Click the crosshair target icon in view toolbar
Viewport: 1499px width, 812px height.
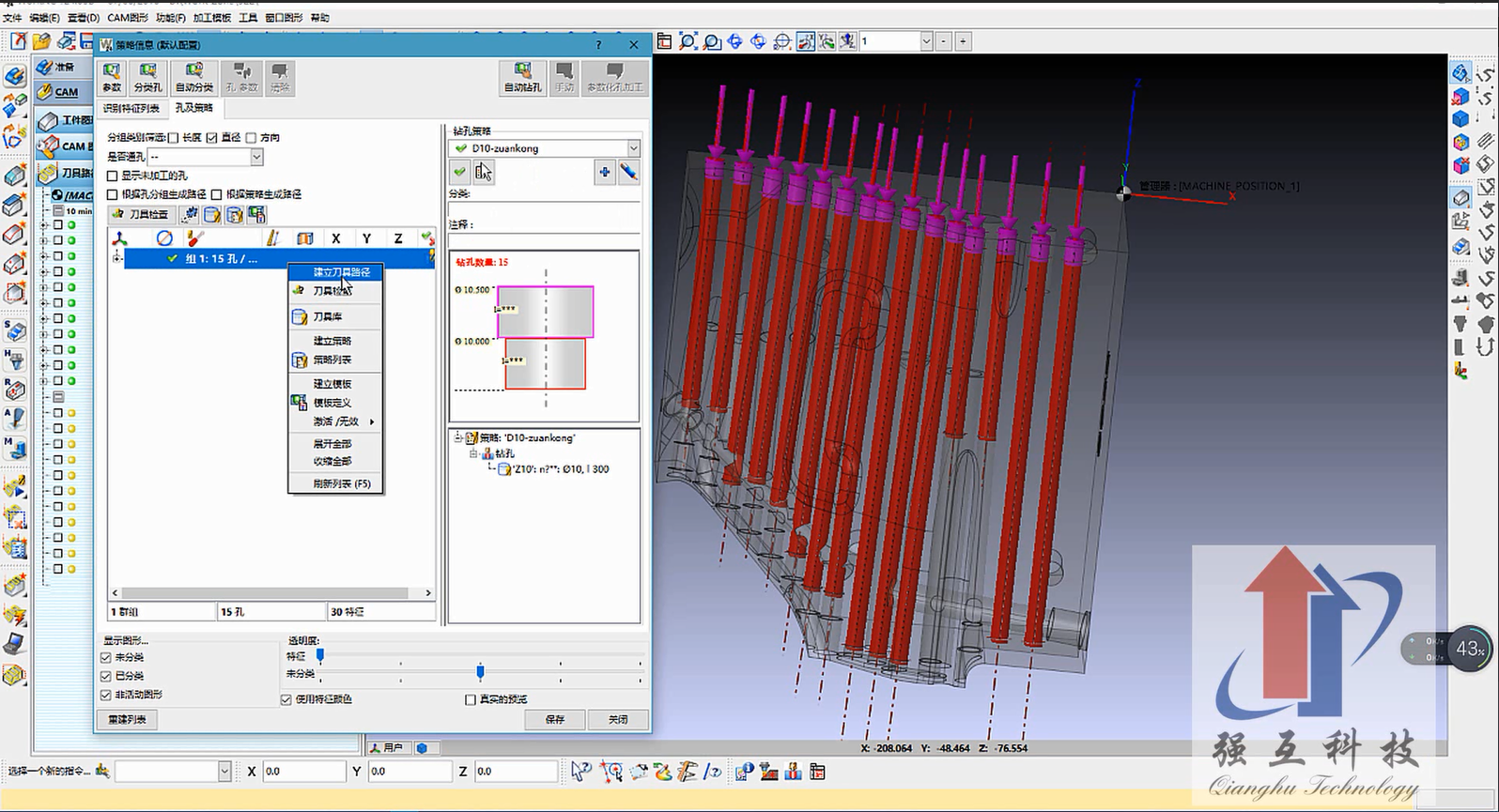(x=782, y=41)
